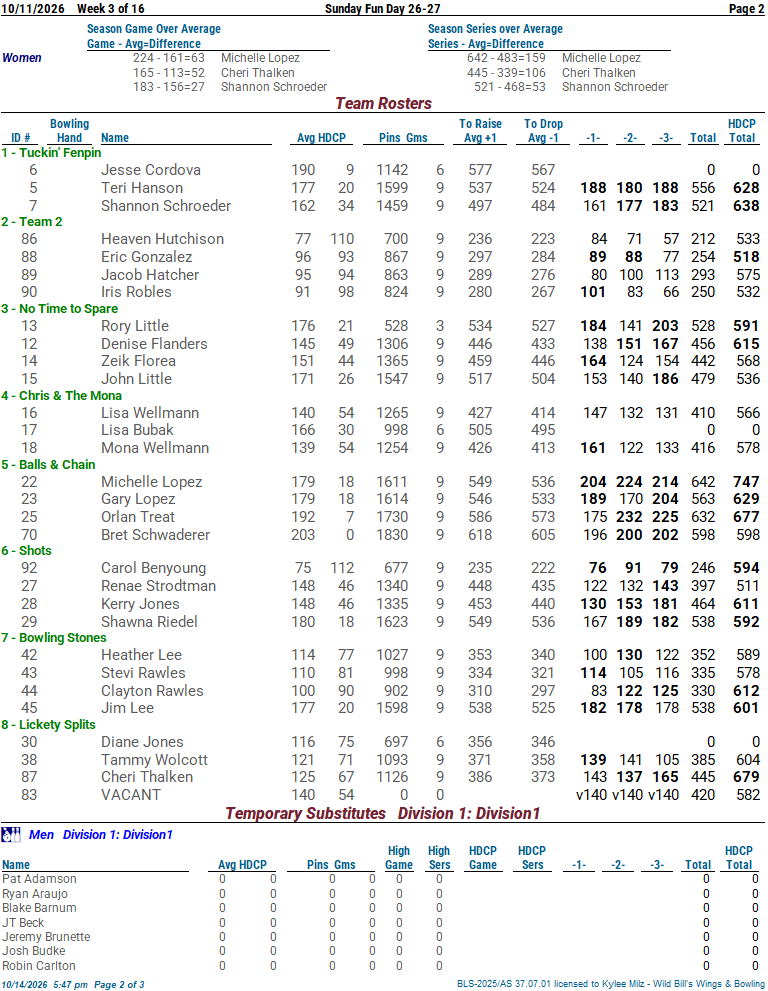This screenshot has height=991, width=768.
Task: Select the '1 - Tuckin' Fenpin' team heading
Action: pos(51,153)
